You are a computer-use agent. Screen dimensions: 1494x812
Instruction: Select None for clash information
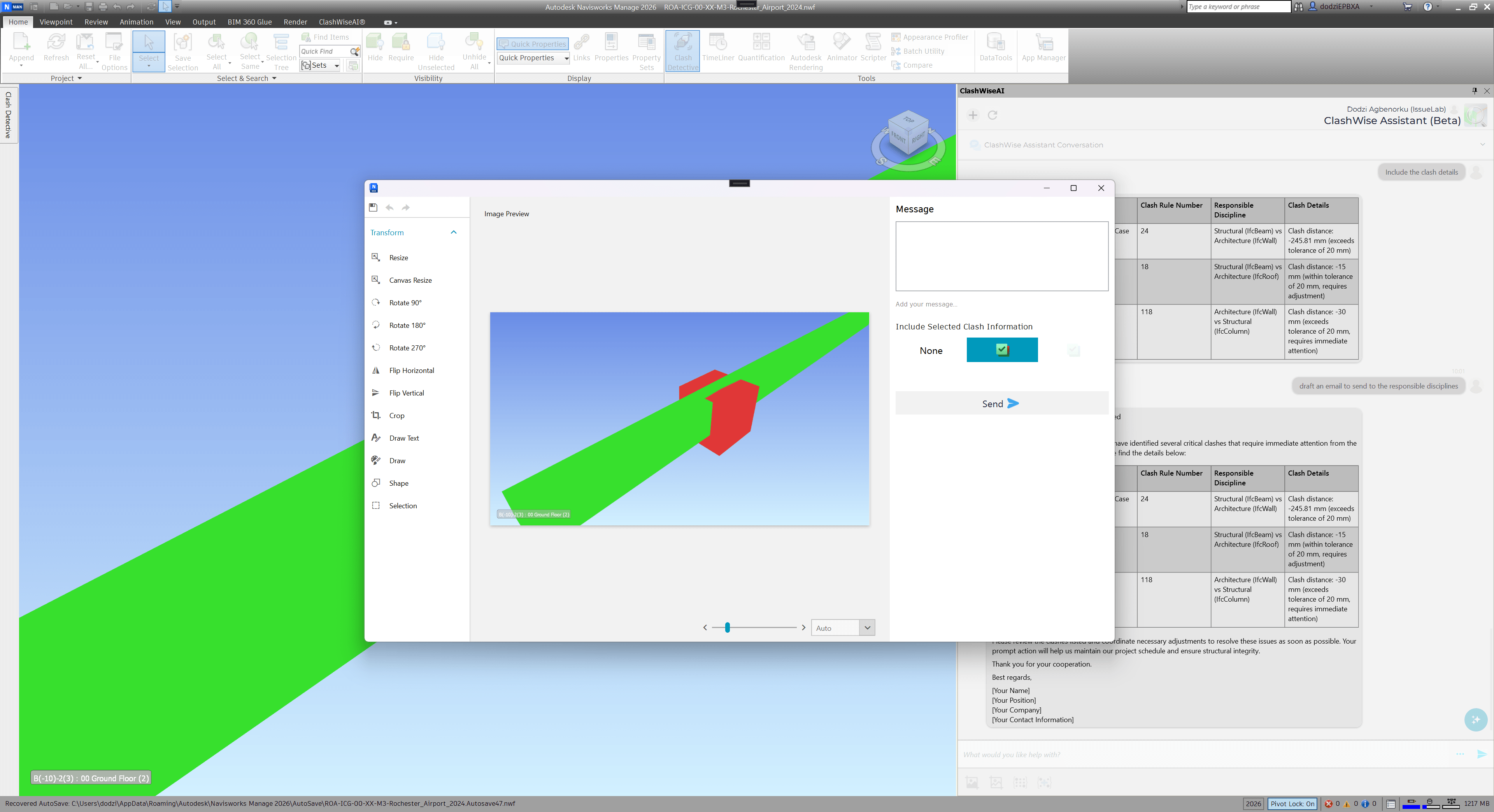930,351
